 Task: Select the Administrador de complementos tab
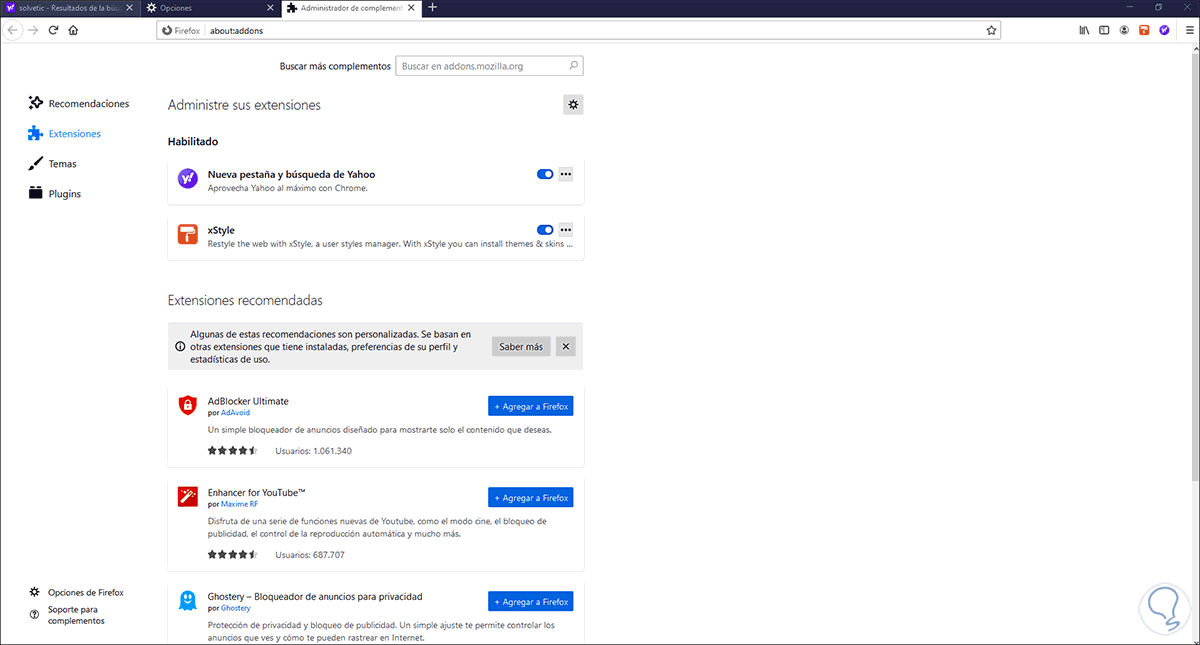click(350, 7)
